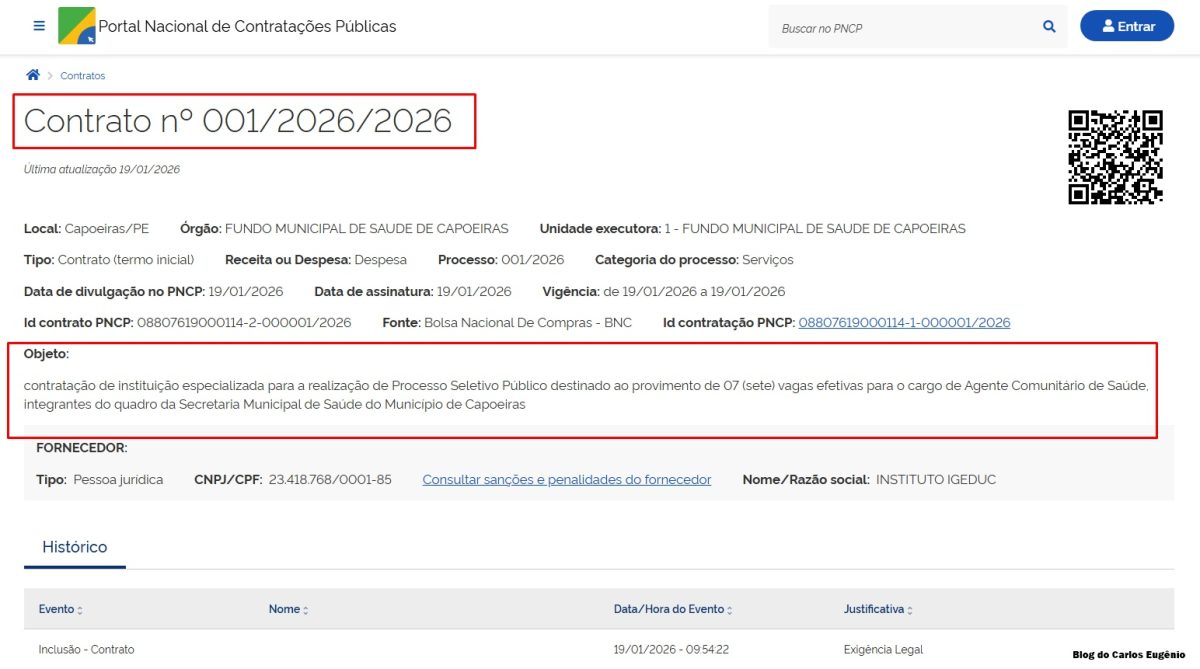Click the search magnifier icon
Viewport: 1200px width, 669px height.
coord(1049,27)
